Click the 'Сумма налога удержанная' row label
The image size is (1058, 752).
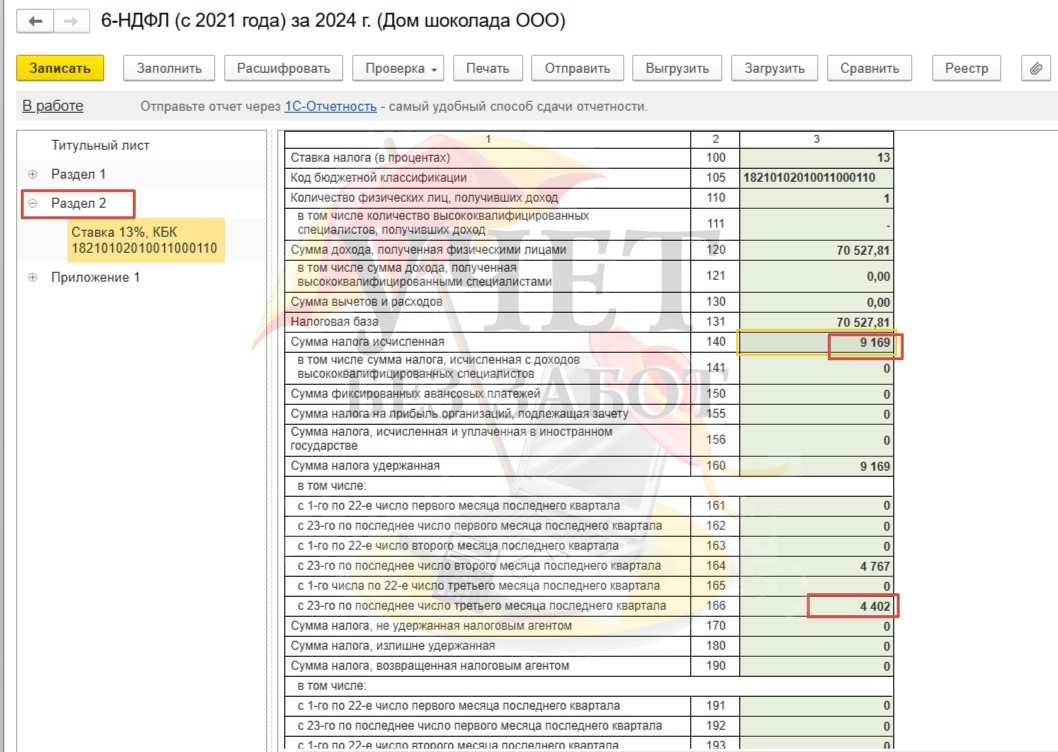point(365,466)
